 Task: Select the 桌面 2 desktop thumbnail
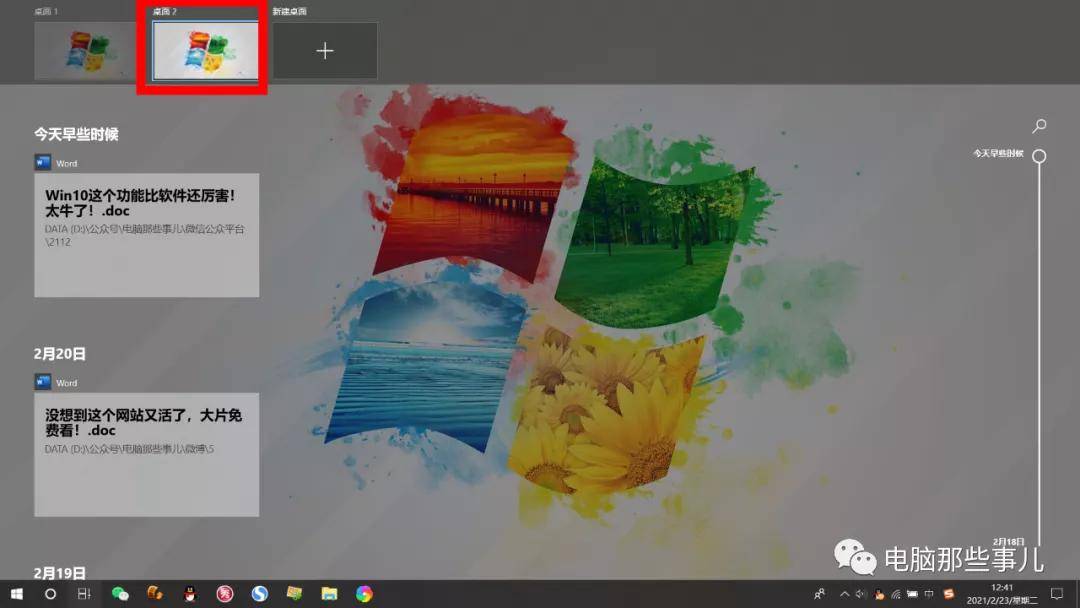coord(205,50)
